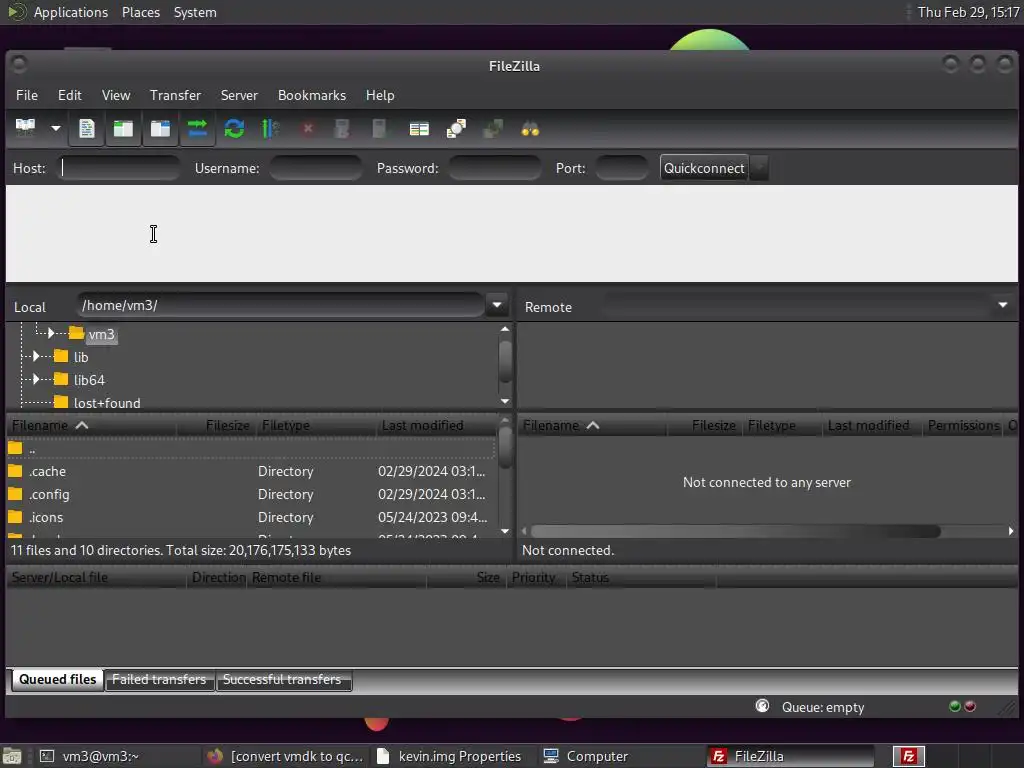Open the Edit menu
Screen dimensions: 1024x768
[x=69, y=95]
